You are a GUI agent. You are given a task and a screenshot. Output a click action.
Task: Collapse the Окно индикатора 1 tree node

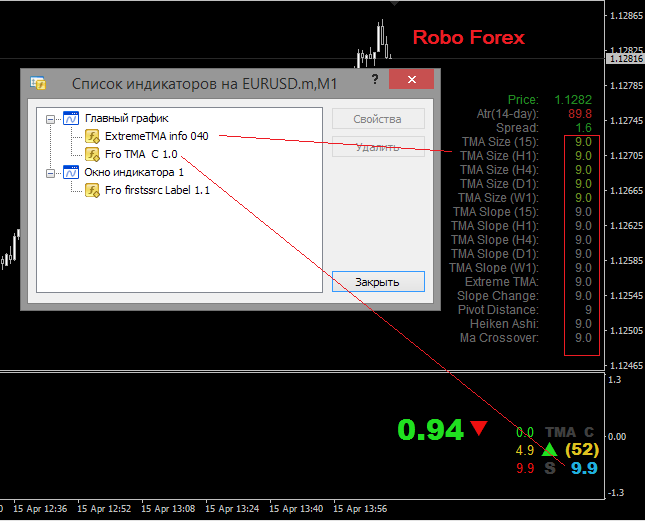[50, 174]
